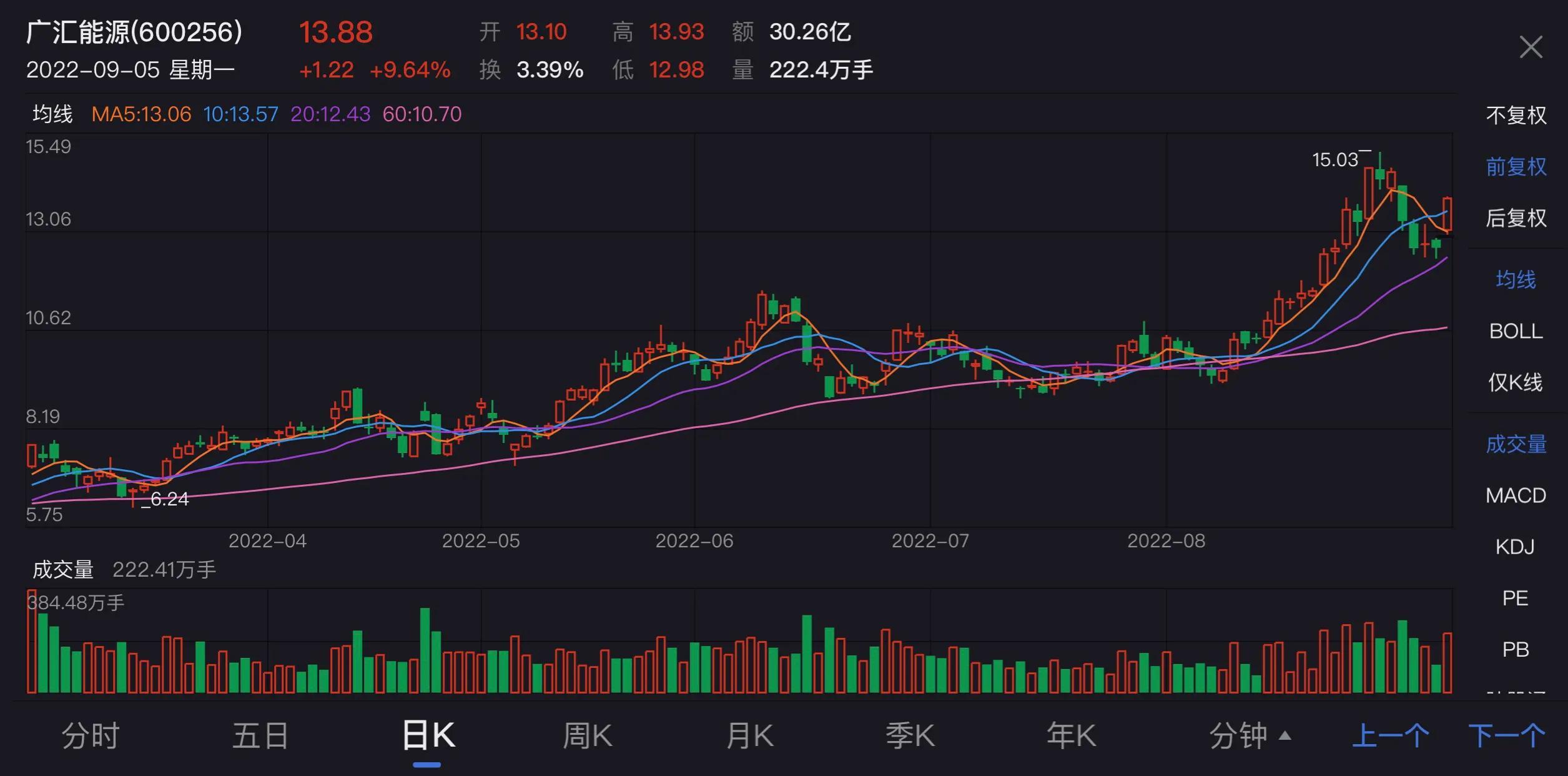Click the current price 13.88
Screen dimensions: 1568x776
coord(336,32)
